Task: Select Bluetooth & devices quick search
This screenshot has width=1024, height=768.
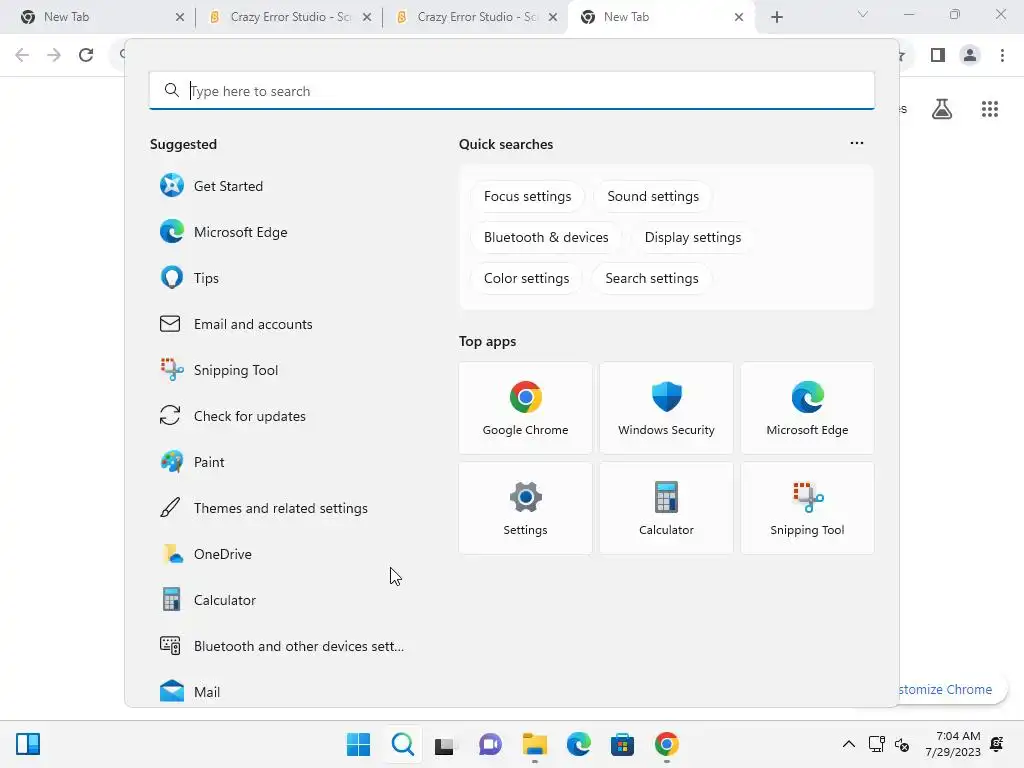Action: pos(546,238)
